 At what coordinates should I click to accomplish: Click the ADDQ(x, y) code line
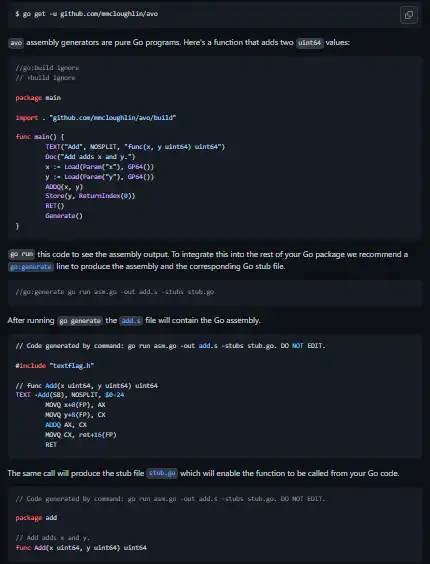pyautogui.click(x=64, y=187)
